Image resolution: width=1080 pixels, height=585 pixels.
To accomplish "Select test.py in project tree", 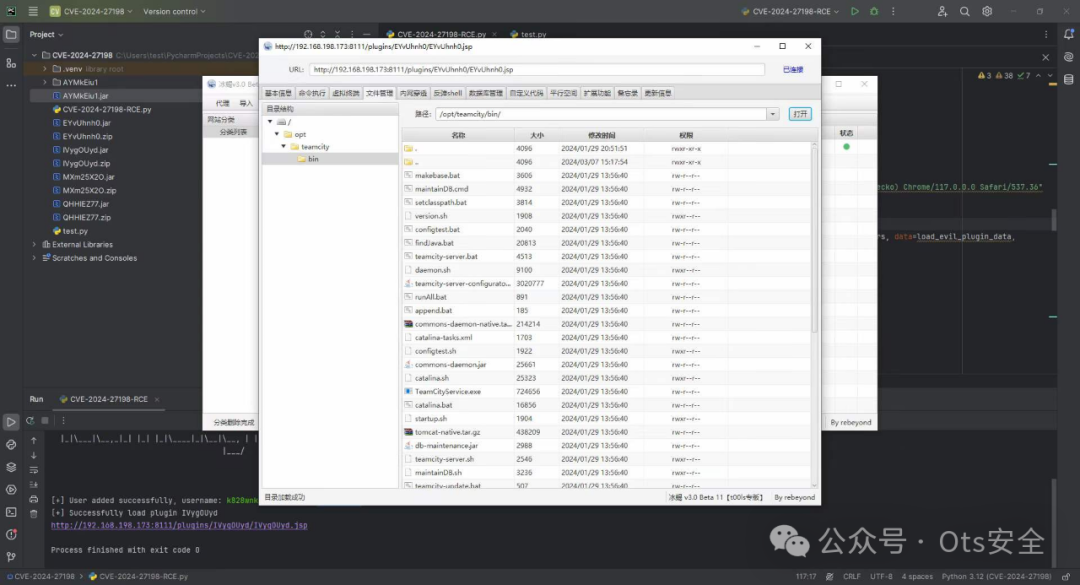I will pos(75,231).
